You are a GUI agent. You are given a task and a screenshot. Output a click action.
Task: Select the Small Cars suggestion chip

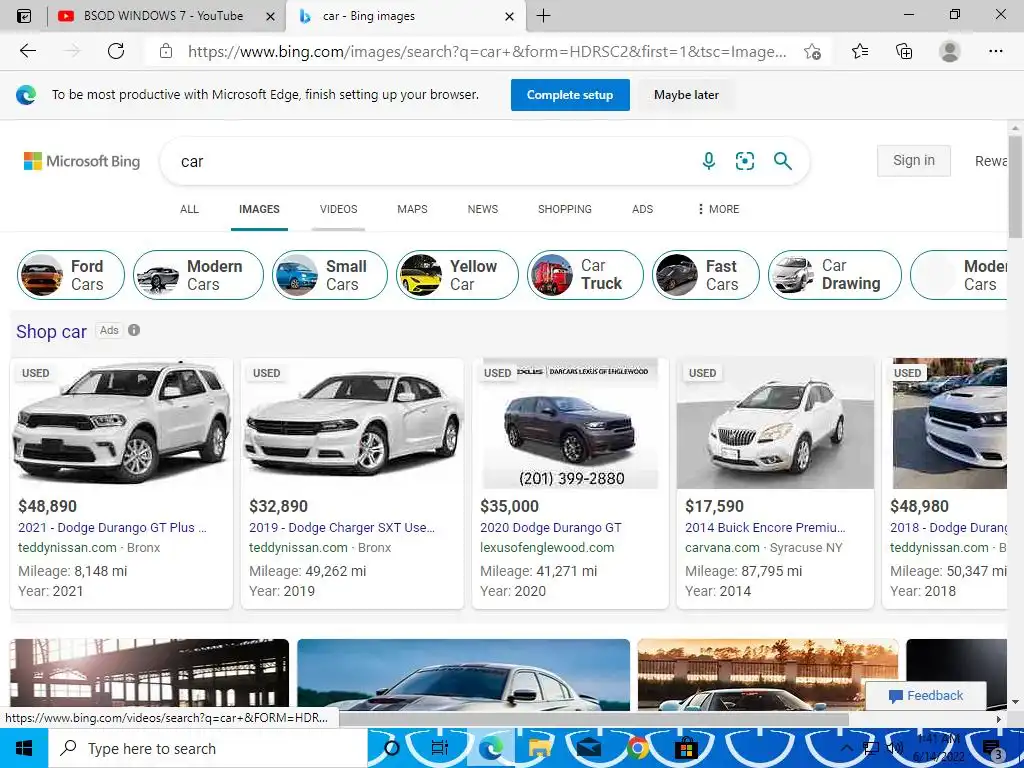(330, 275)
